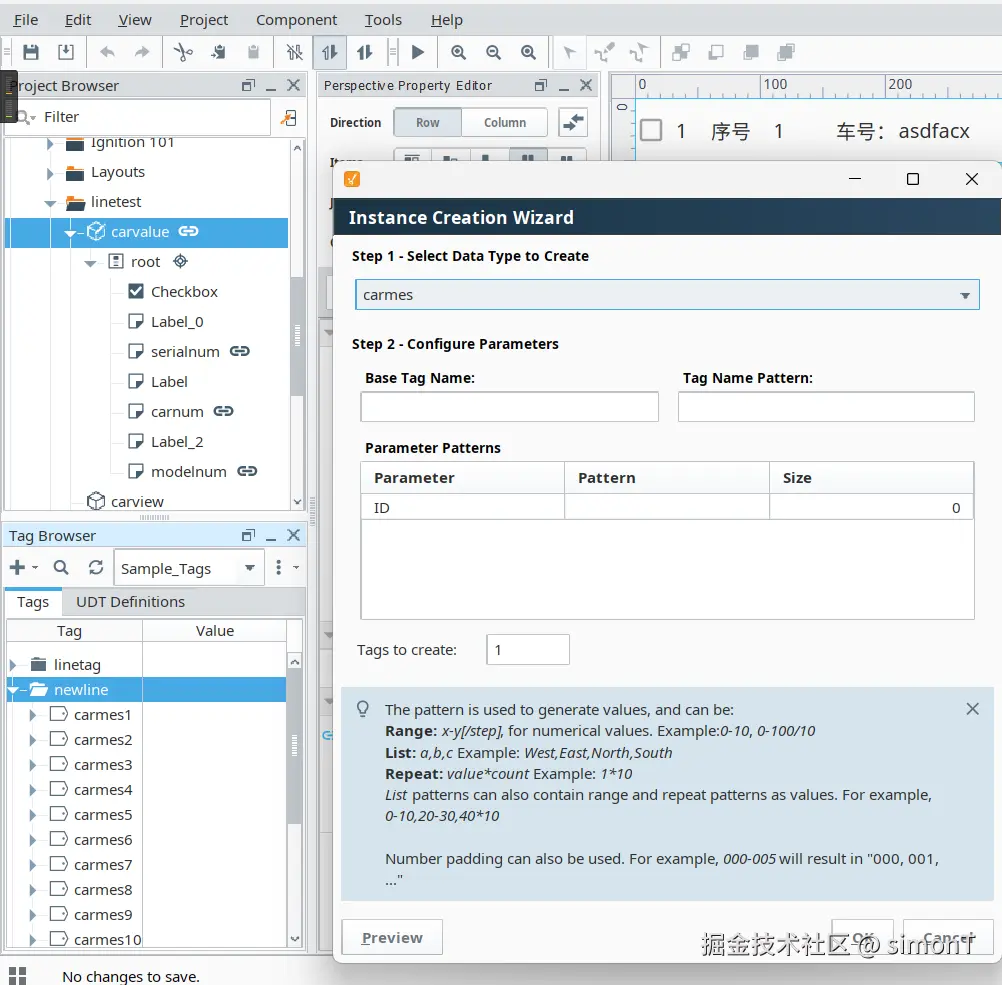Click the Save project toolbar icon
Viewport: 1002px width, 985px height.
pos(31,52)
